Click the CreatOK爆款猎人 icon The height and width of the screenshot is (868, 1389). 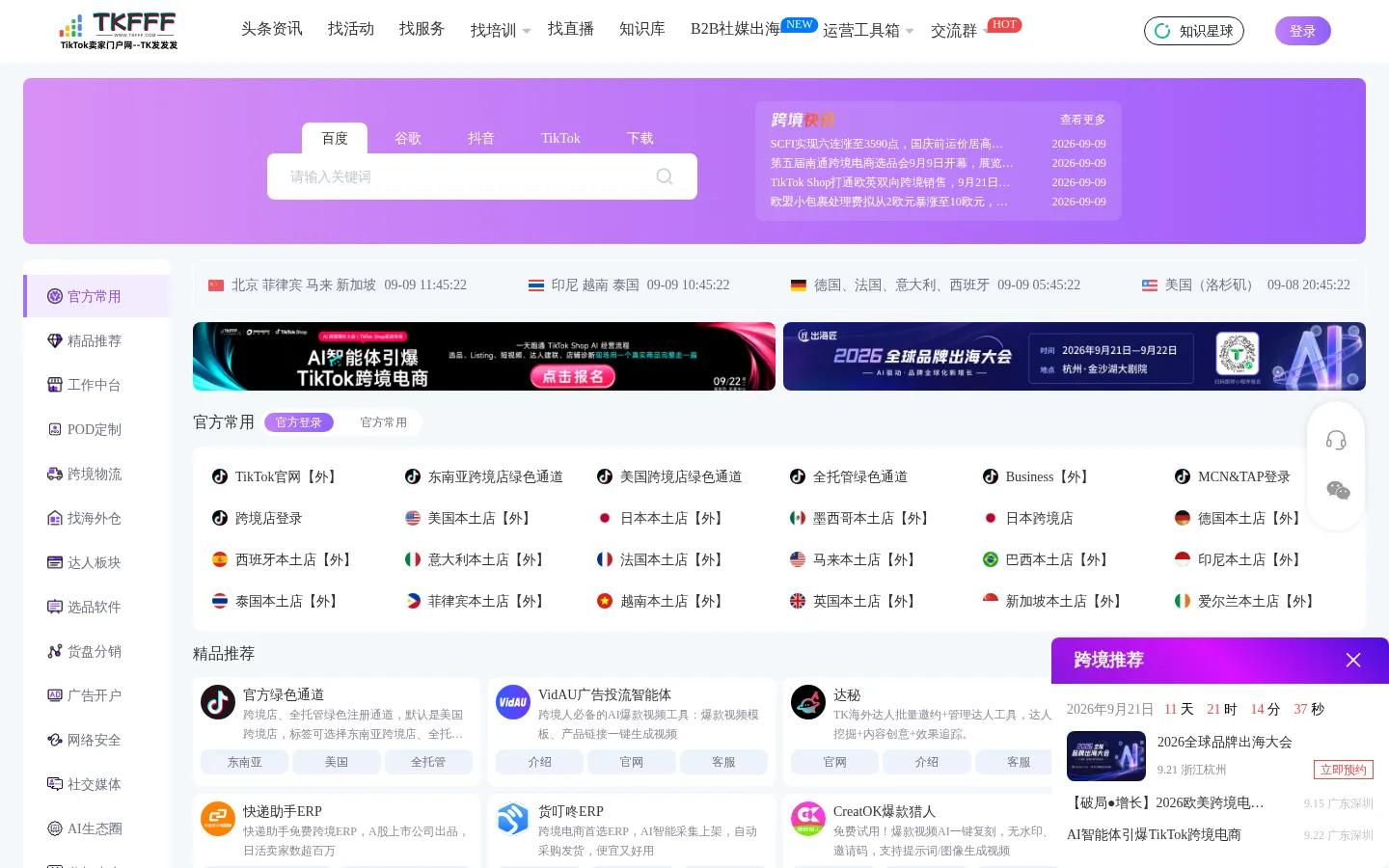[808, 819]
